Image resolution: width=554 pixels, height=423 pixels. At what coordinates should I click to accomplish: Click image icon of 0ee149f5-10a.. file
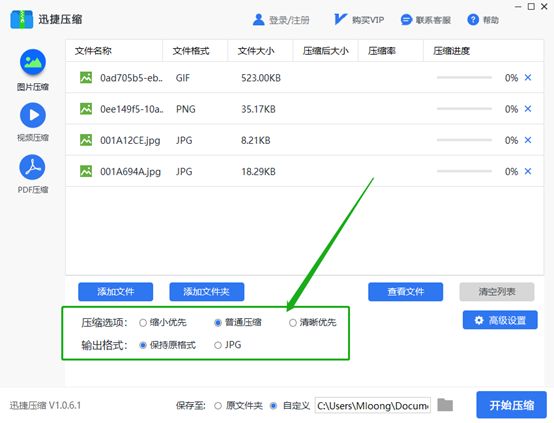pyautogui.click(x=86, y=109)
